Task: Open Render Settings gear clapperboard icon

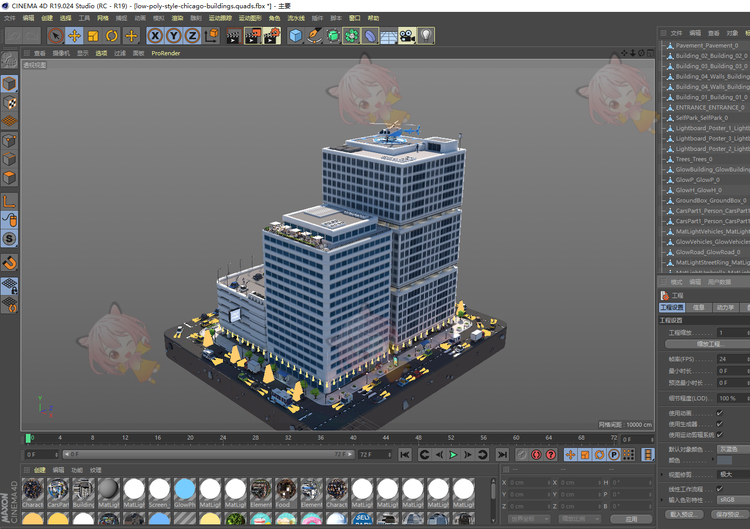Action: pyautogui.click(x=272, y=36)
